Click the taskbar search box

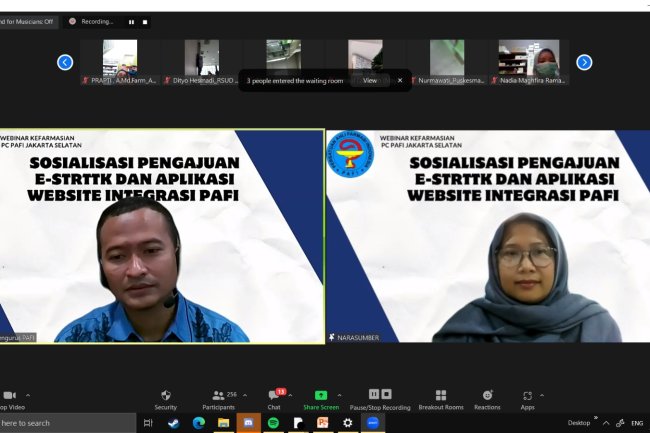(x=68, y=423)
